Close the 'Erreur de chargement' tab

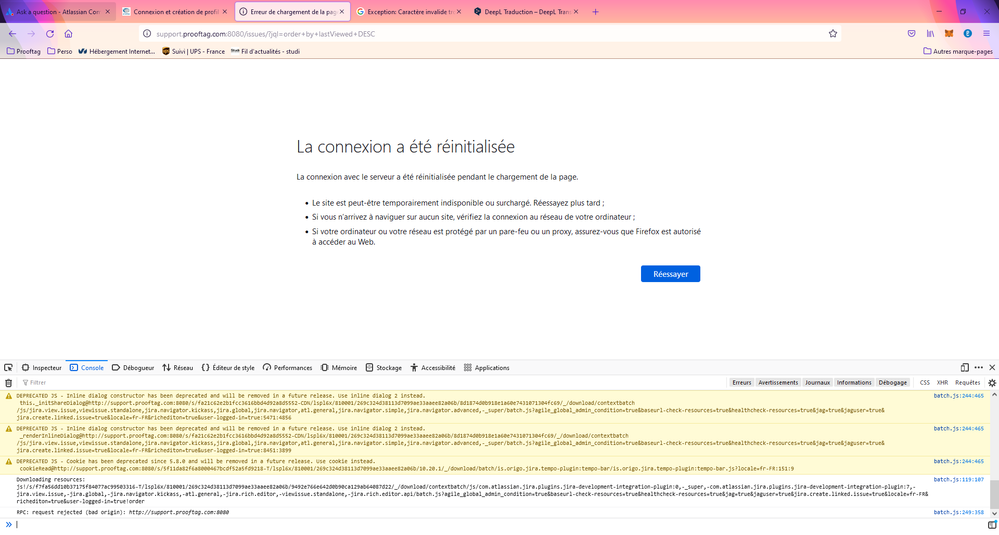pyautogui.click(x=341, y=11)
